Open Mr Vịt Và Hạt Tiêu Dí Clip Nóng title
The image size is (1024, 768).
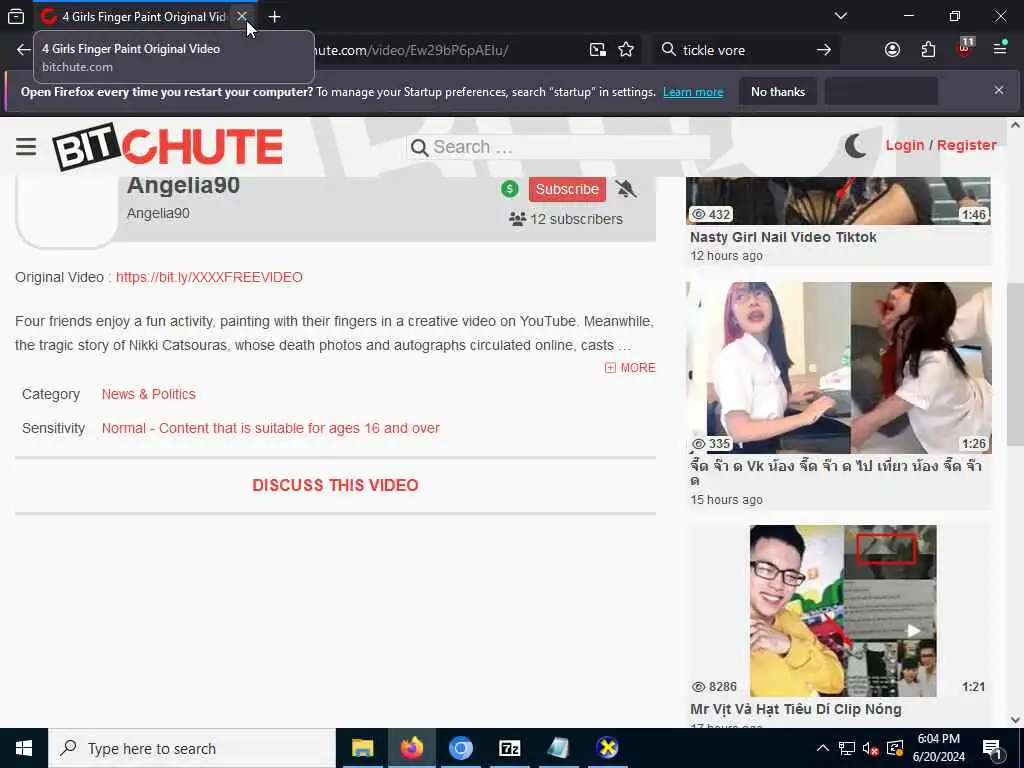point(795,709)
